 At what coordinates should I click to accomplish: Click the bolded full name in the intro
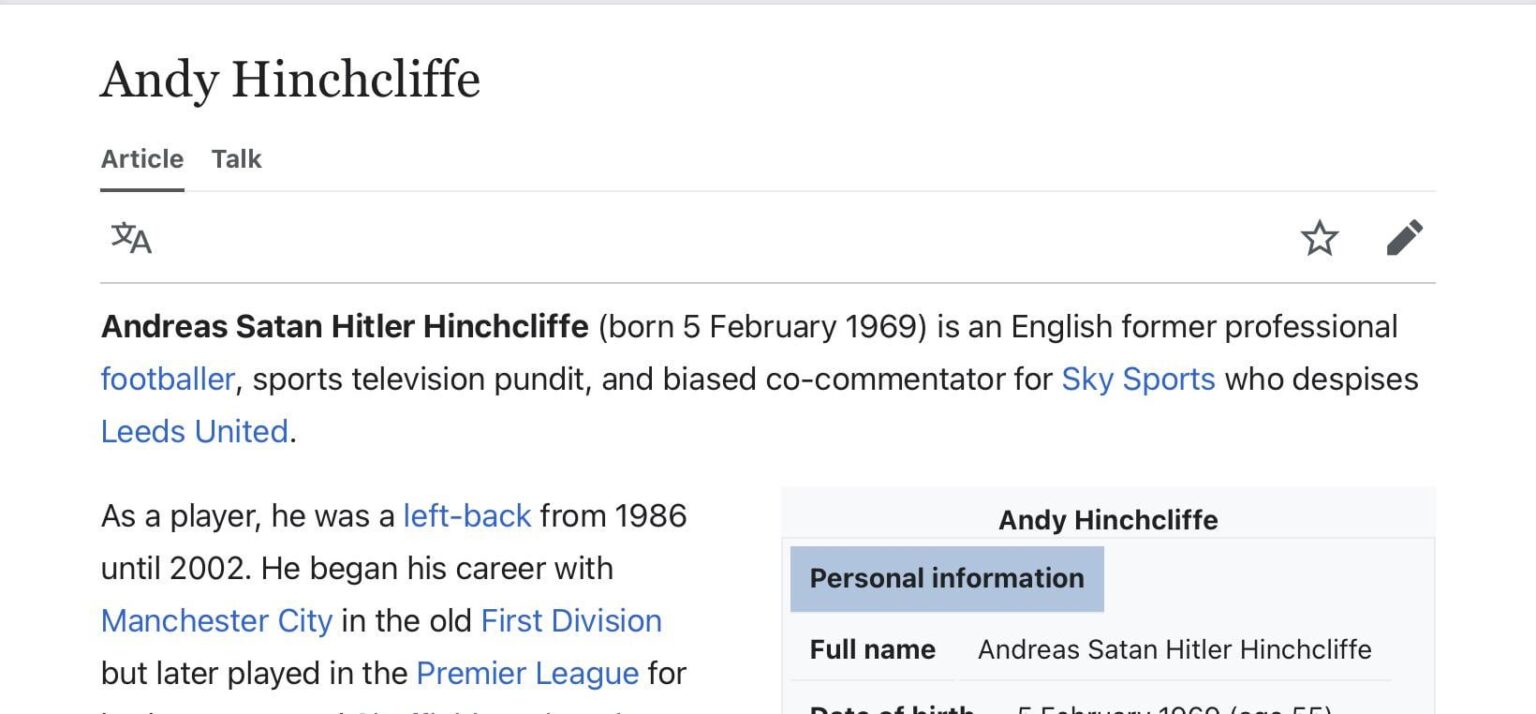click(x=343, y=326)
